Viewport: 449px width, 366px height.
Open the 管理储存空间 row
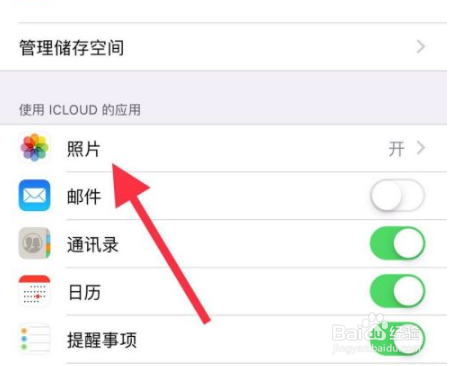pos(223,47)
